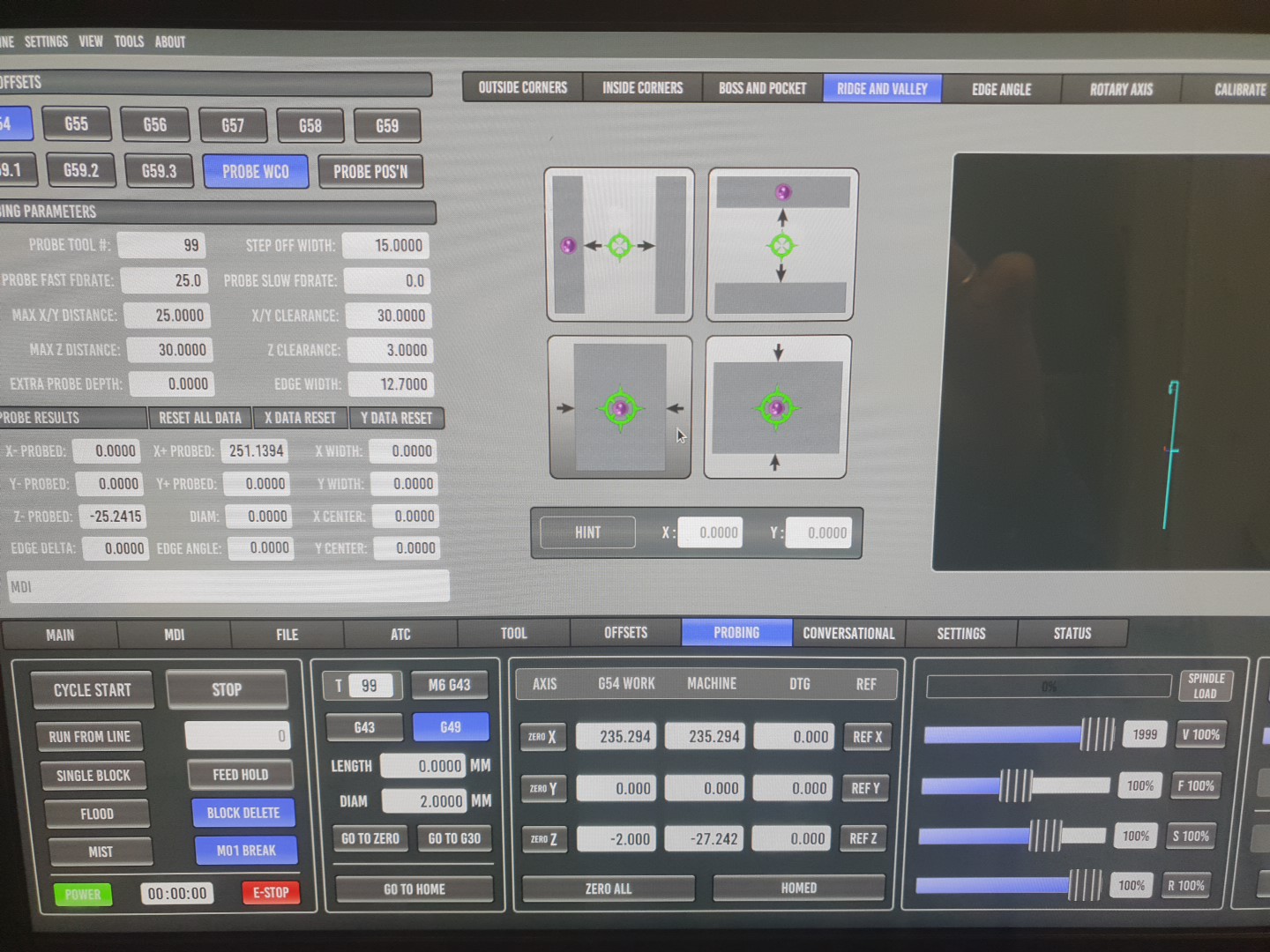This screenshot has width=1270, height=952.
Task: Toggle the G49 offset button
Action: click(x=450, y=727)
